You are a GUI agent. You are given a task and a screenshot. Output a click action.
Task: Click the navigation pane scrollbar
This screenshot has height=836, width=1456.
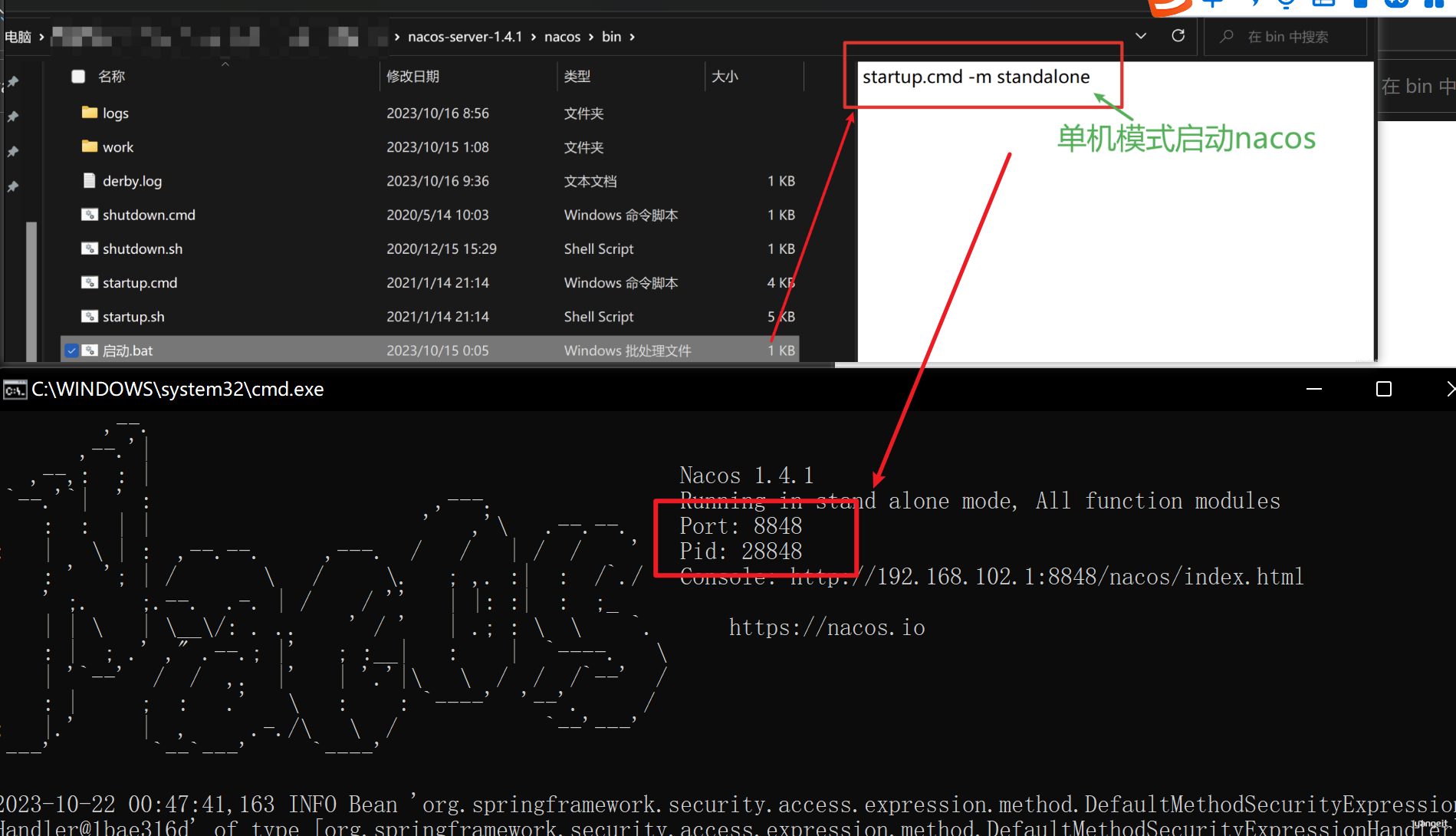[x=31, y=290]
